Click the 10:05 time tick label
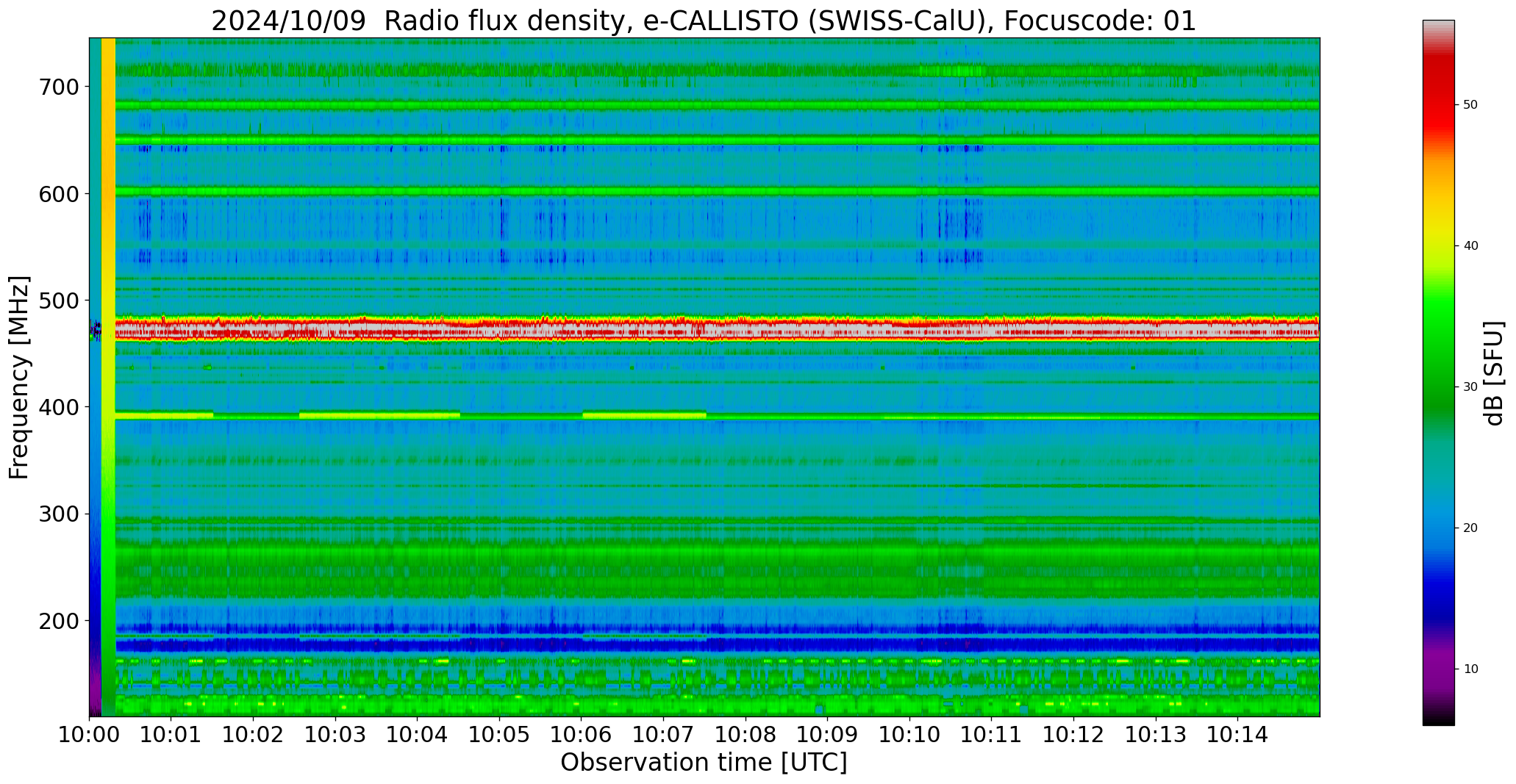The height and width of the screenshot is (784, 1516). 499,734
